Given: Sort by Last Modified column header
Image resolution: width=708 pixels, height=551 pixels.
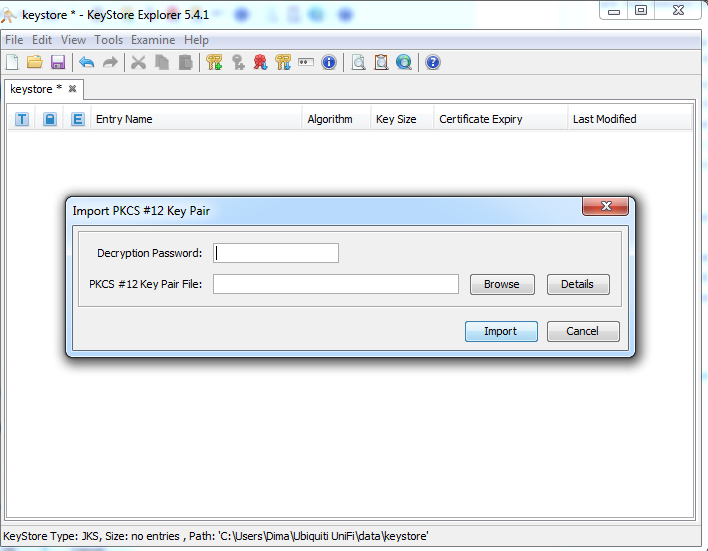Looking at the screenshot, I should [x=629, y=119].
